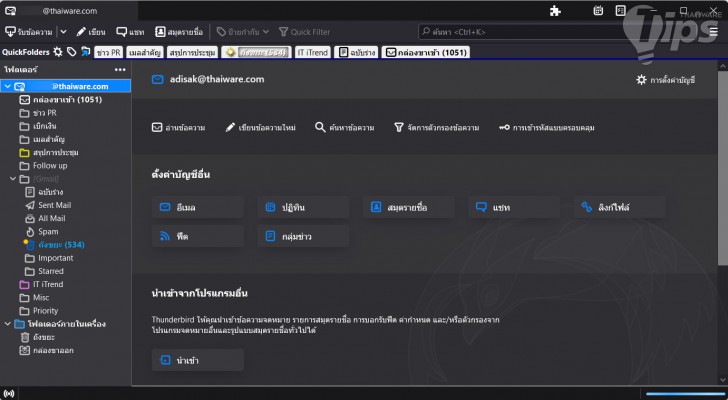Select the Sent Mail folder

(48, 205)
